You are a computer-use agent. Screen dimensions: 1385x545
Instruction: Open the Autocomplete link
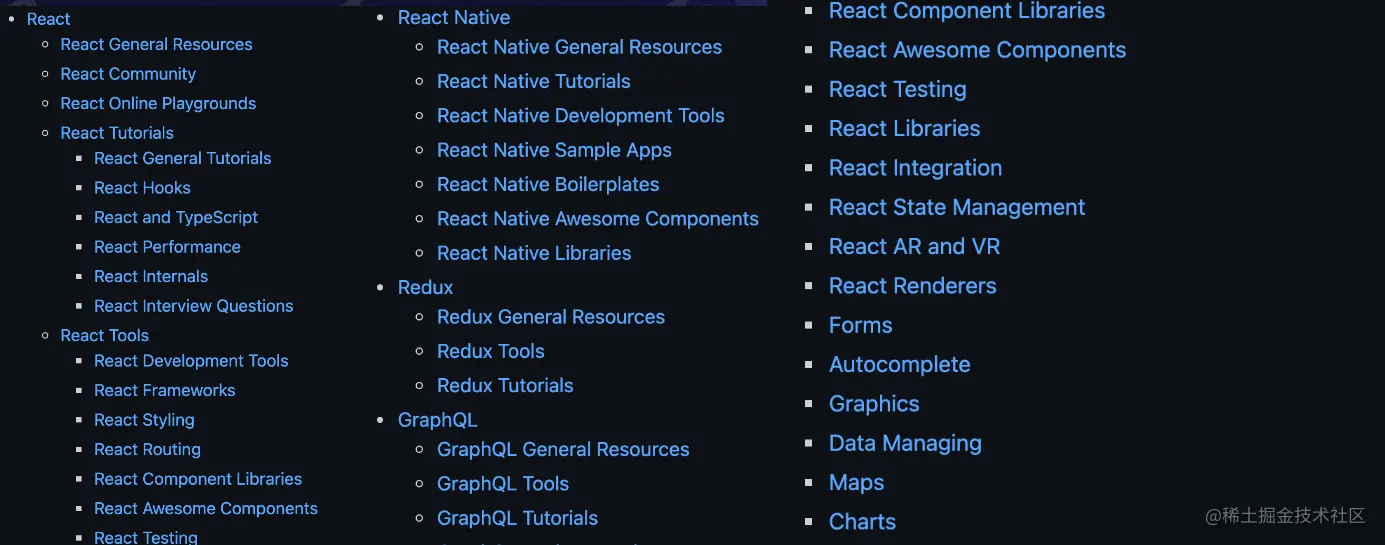899,364
